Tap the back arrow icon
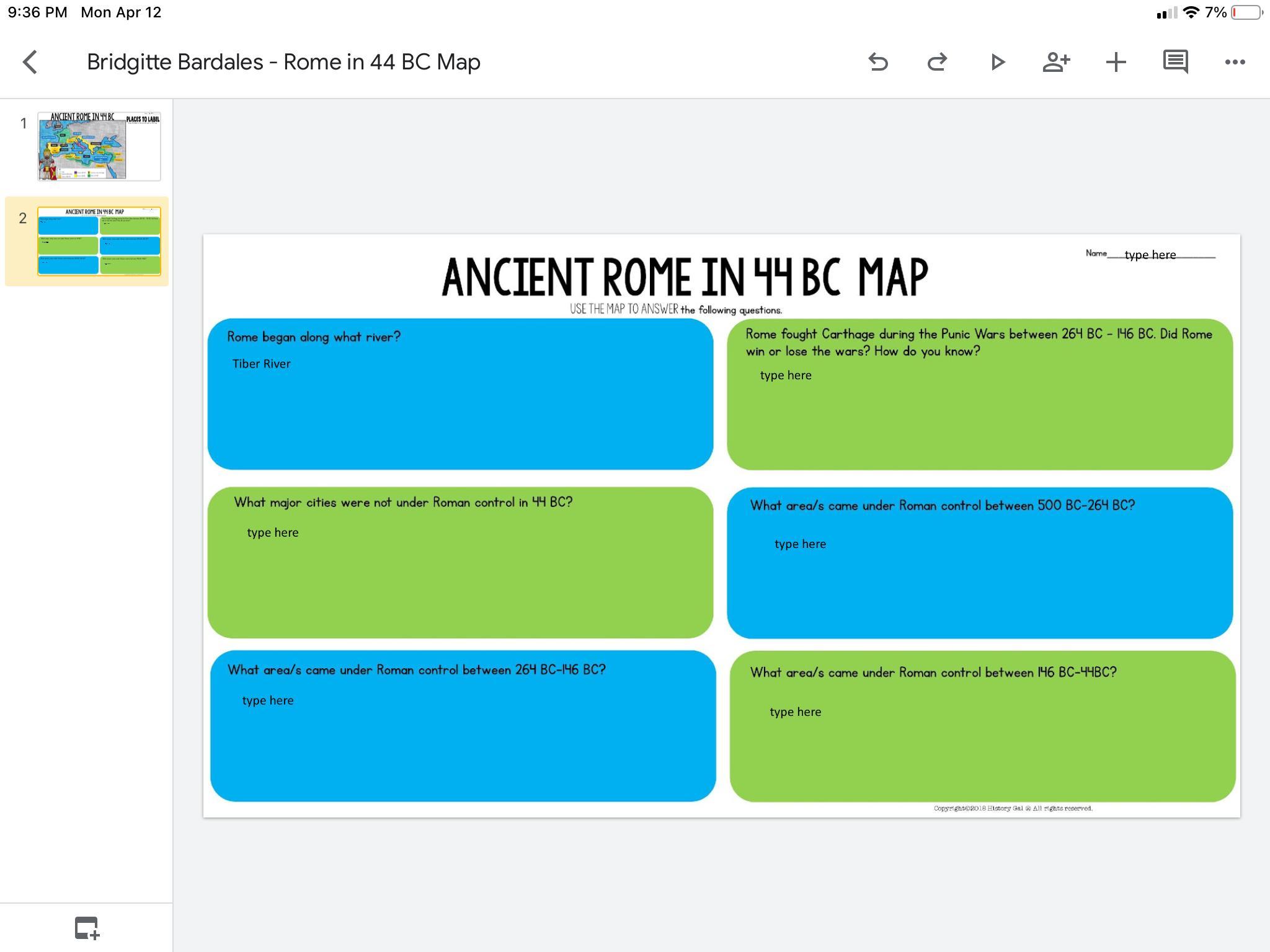The width and height of the screenshot is (1270, 952). click(x=30, y=62)
